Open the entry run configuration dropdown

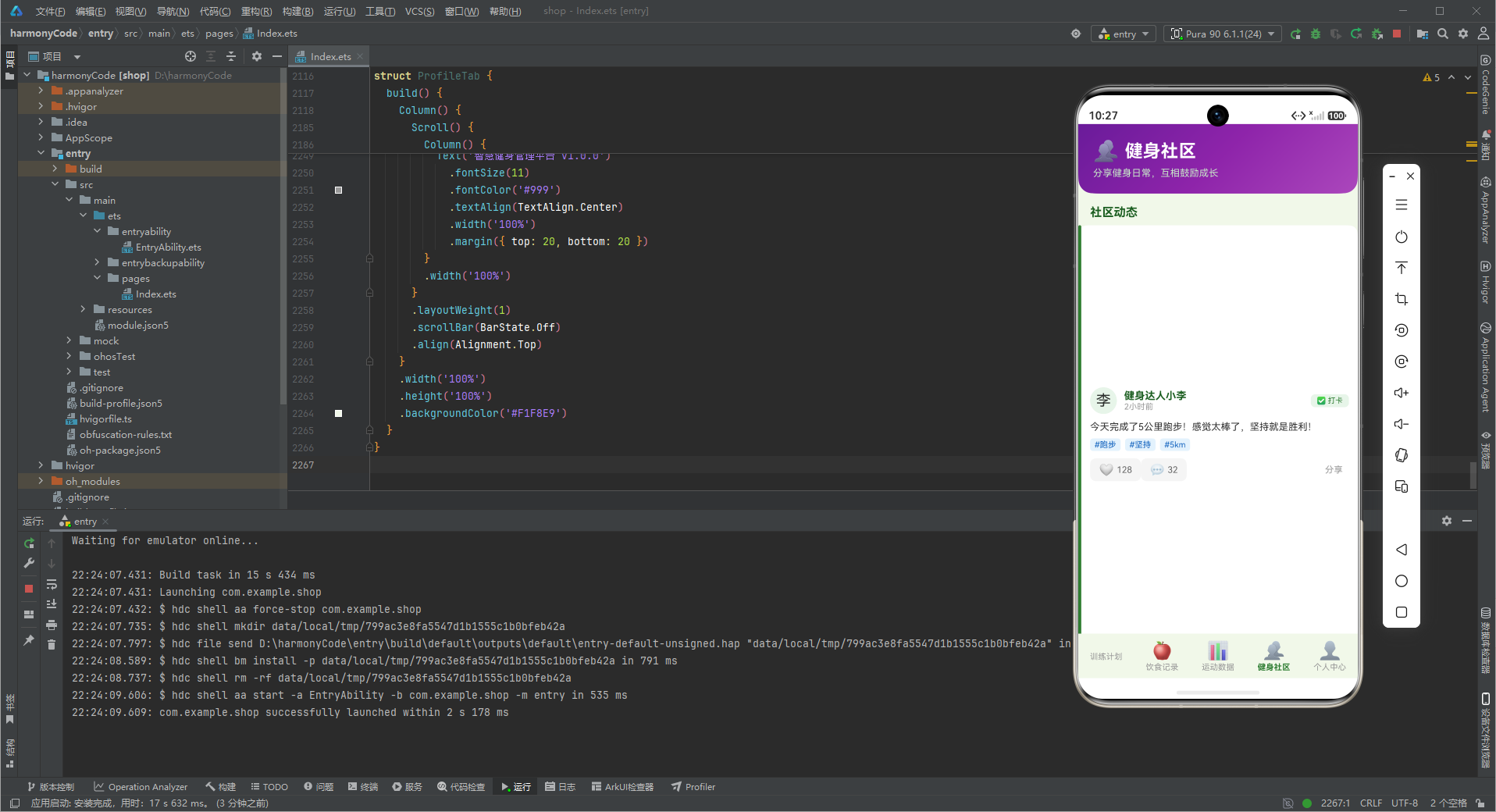1124,34
